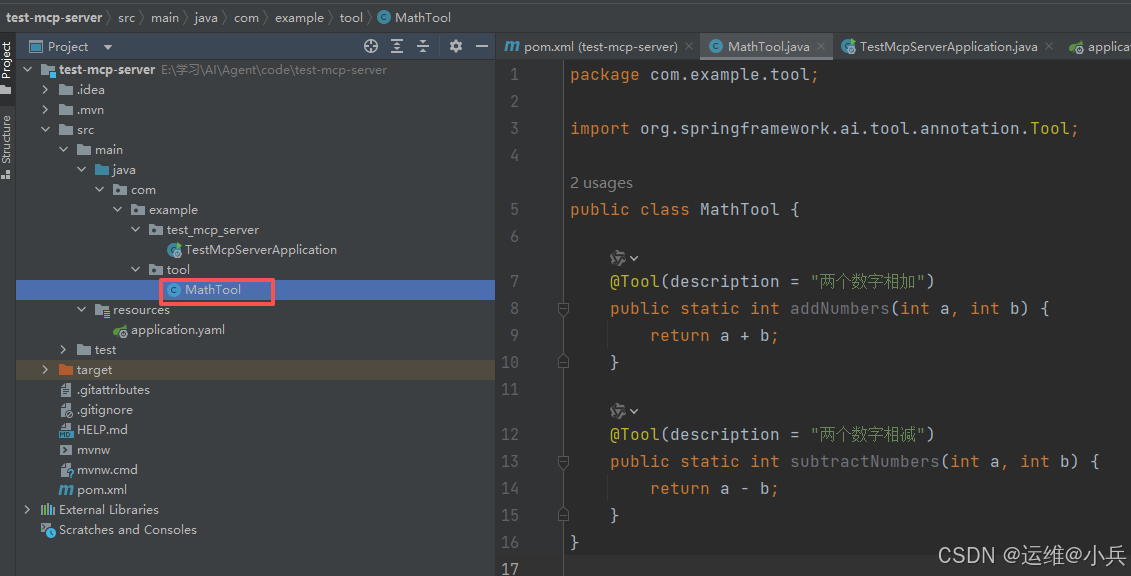1131x576 pixels.
Task: Click class name MathTool on line 5
Action: (x=739, y=210)
